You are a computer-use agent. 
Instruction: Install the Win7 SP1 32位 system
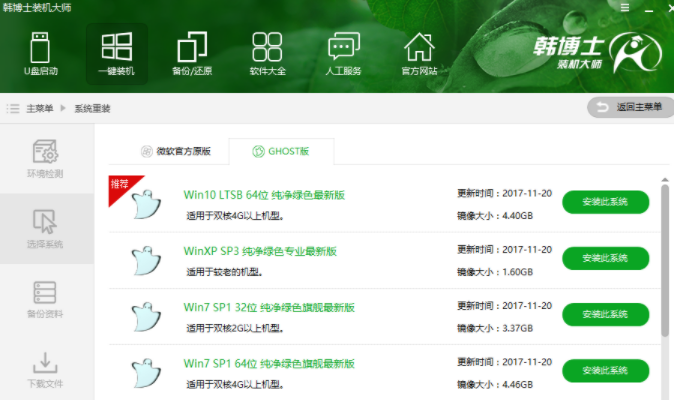click(605, 315)
